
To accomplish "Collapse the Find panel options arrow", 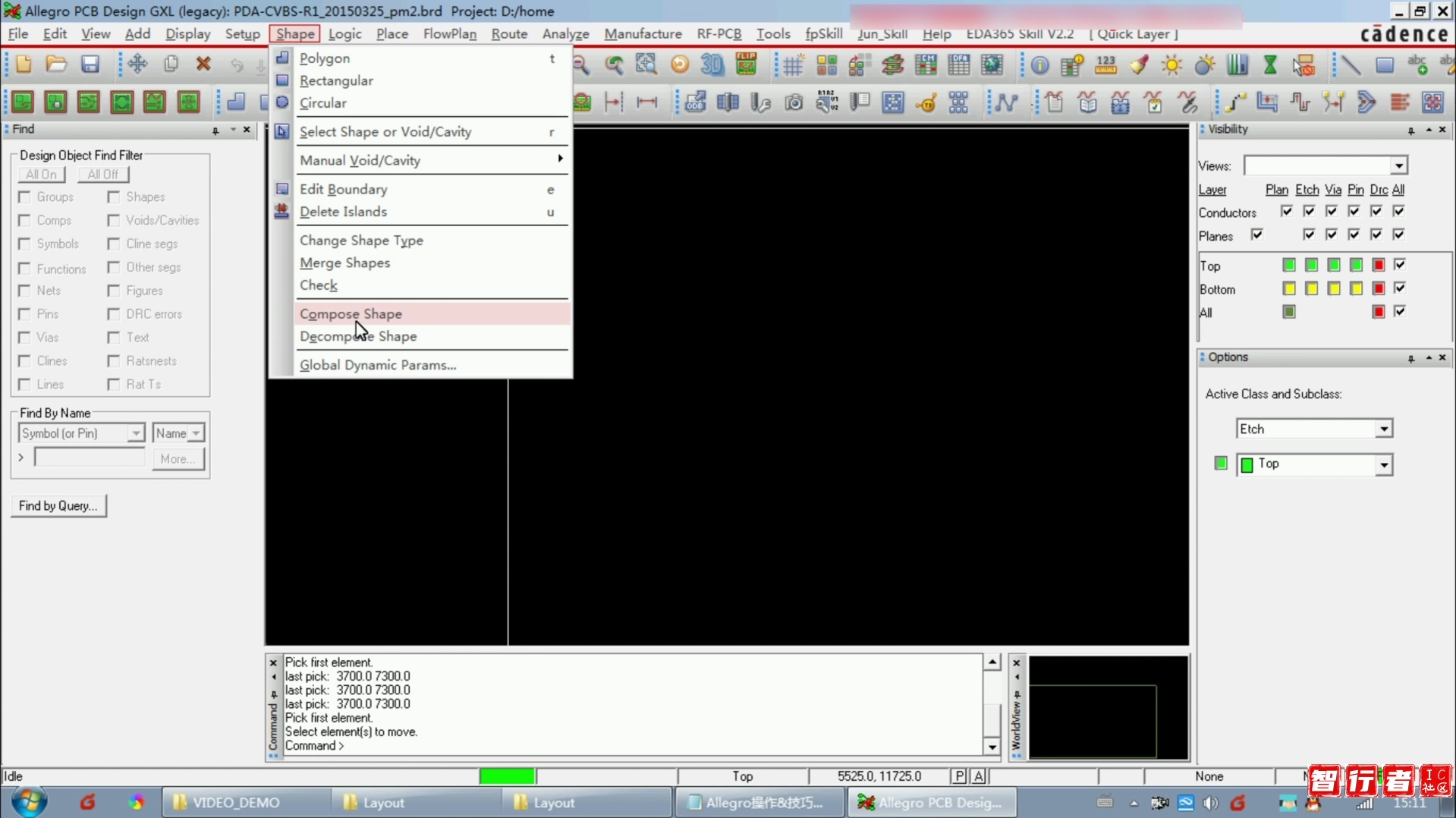I will pyautogui.click(x=233, y=130).
